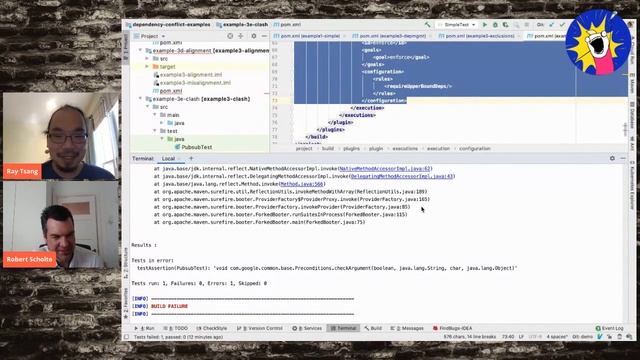Screen dimensions: 640x360
Task: Click the Build project hammer icon
Action: pos(427,24)
